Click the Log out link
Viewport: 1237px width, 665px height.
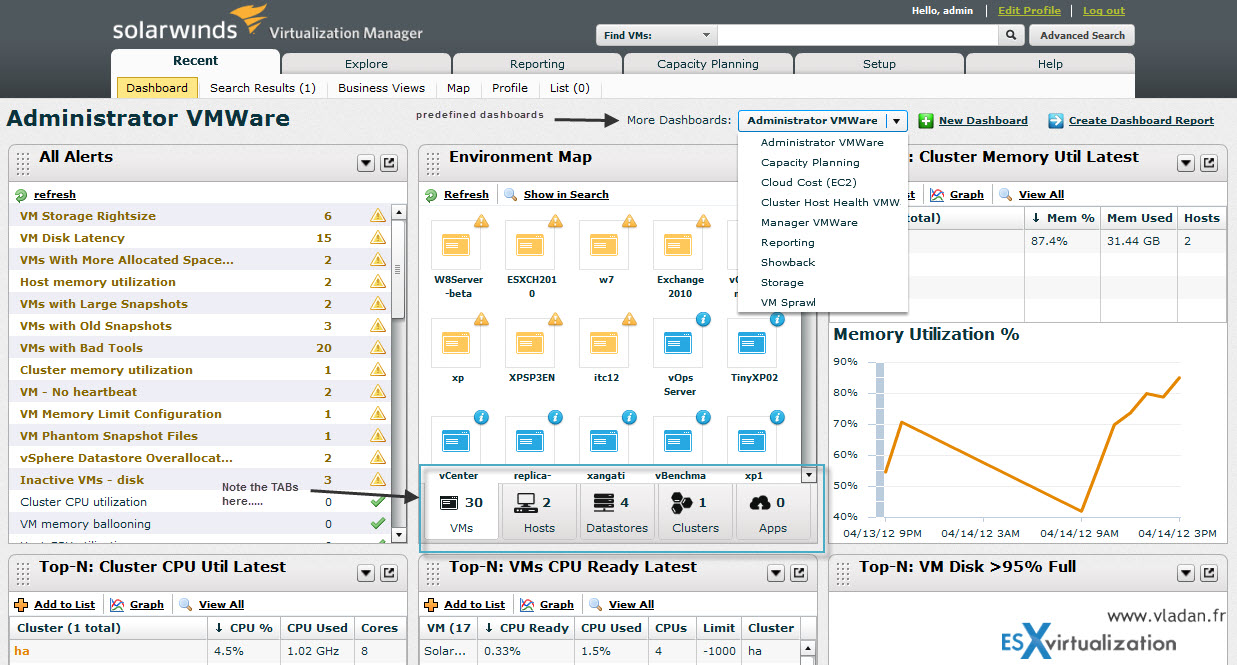point(1103,11)
